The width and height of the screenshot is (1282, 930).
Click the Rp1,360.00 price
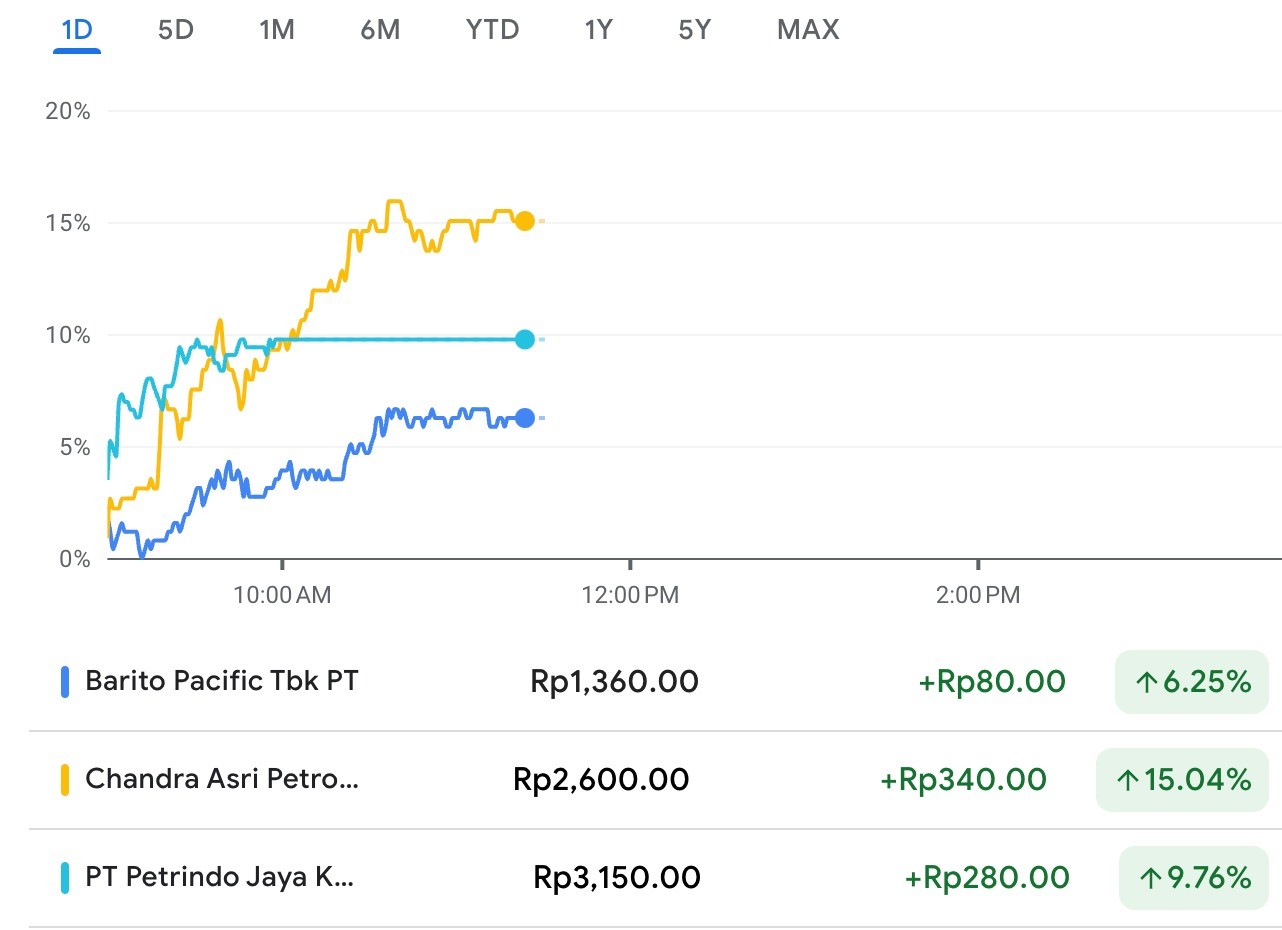(614, 682)
